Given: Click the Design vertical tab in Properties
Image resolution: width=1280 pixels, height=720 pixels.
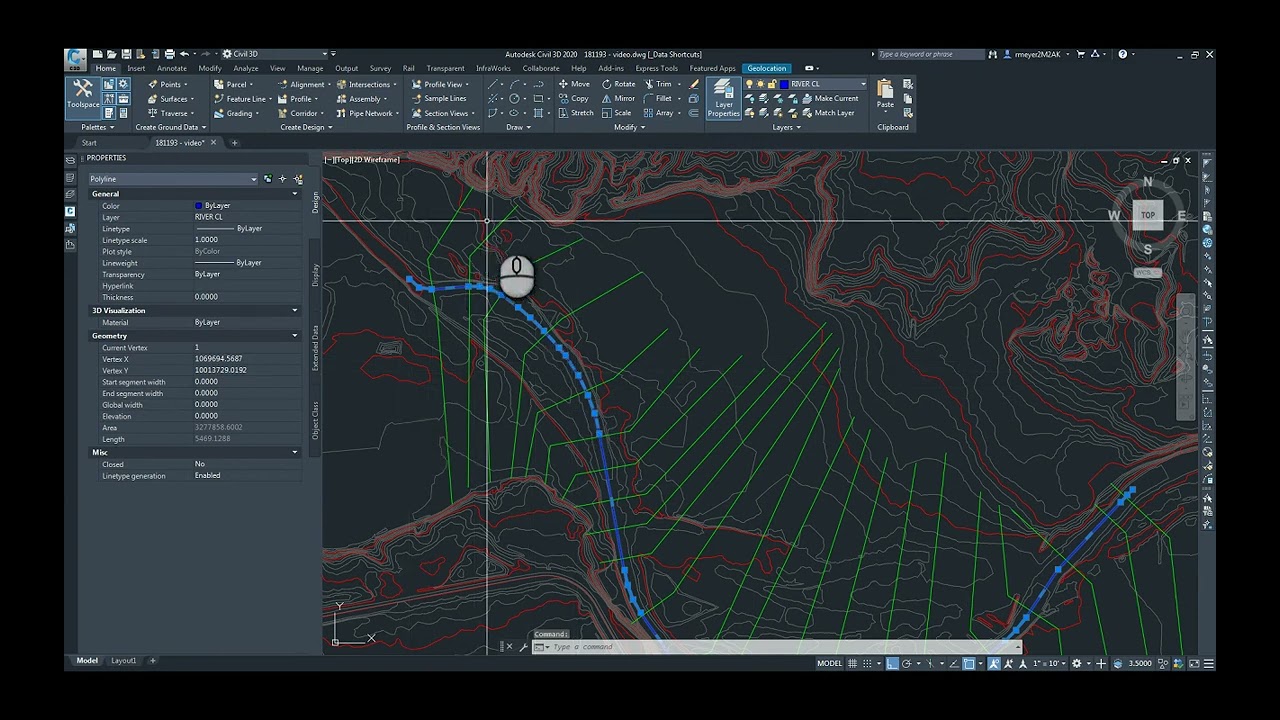Looking at the screenshot, I should point(316,202).
